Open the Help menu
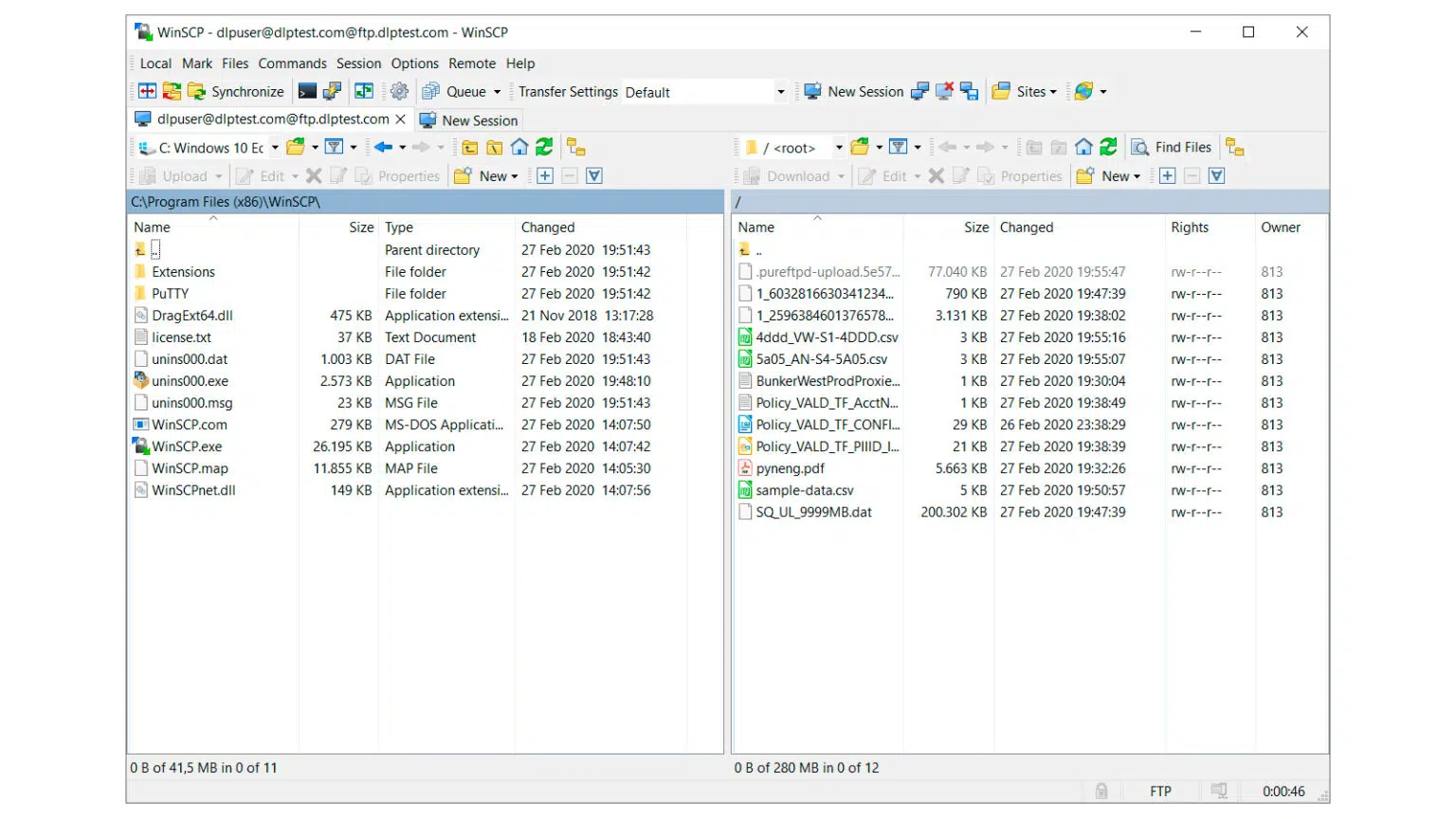The height and width of the screenshot is (819, 1456). 520,64
